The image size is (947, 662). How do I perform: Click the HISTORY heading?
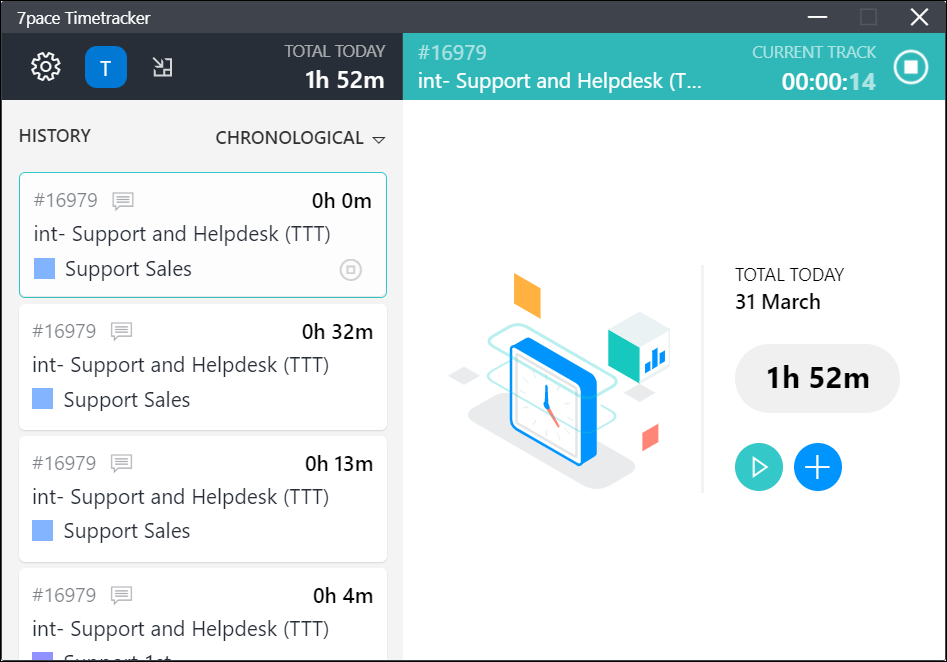pos(55,136)
